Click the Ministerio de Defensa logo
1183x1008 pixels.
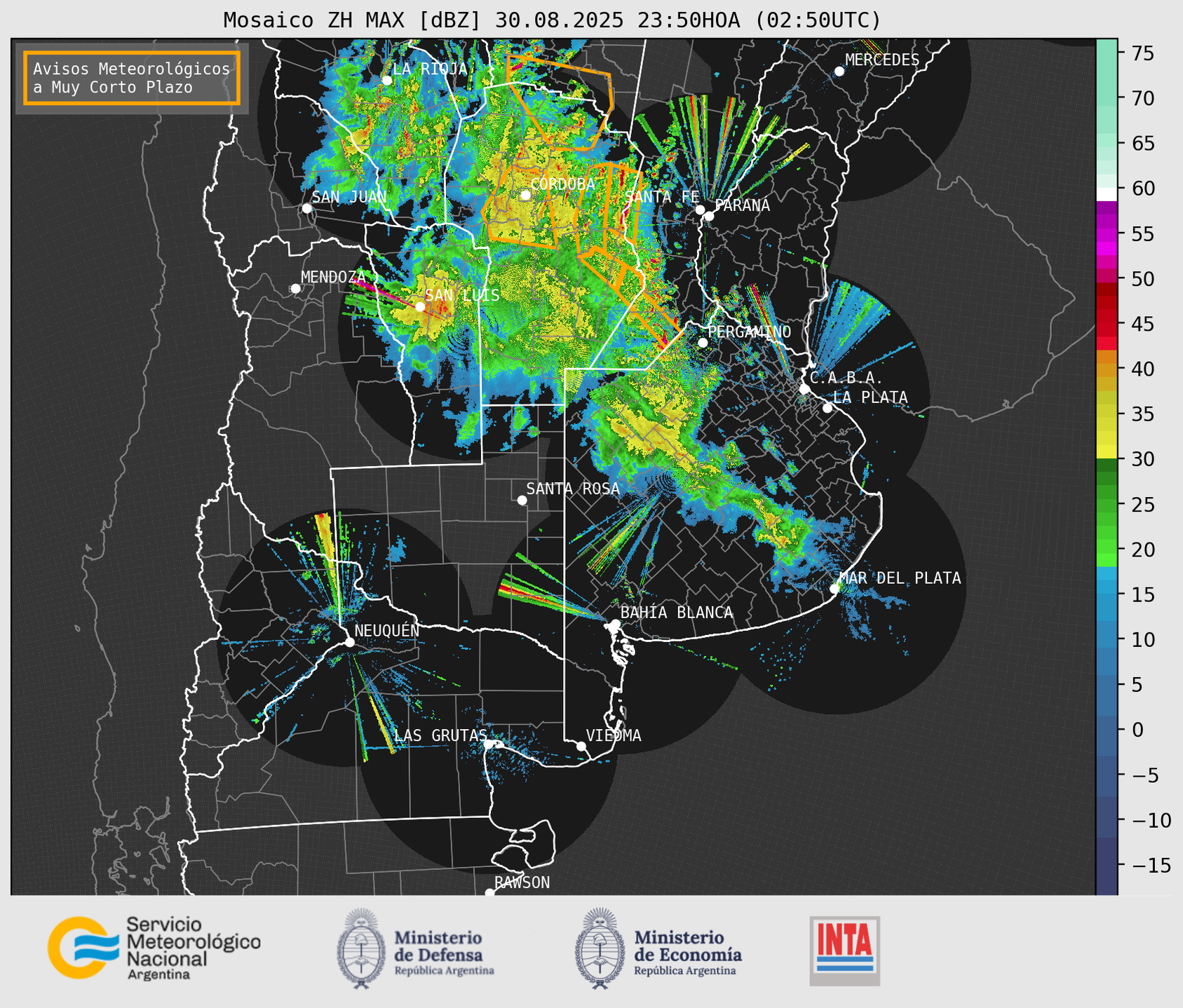pos(415,948)
